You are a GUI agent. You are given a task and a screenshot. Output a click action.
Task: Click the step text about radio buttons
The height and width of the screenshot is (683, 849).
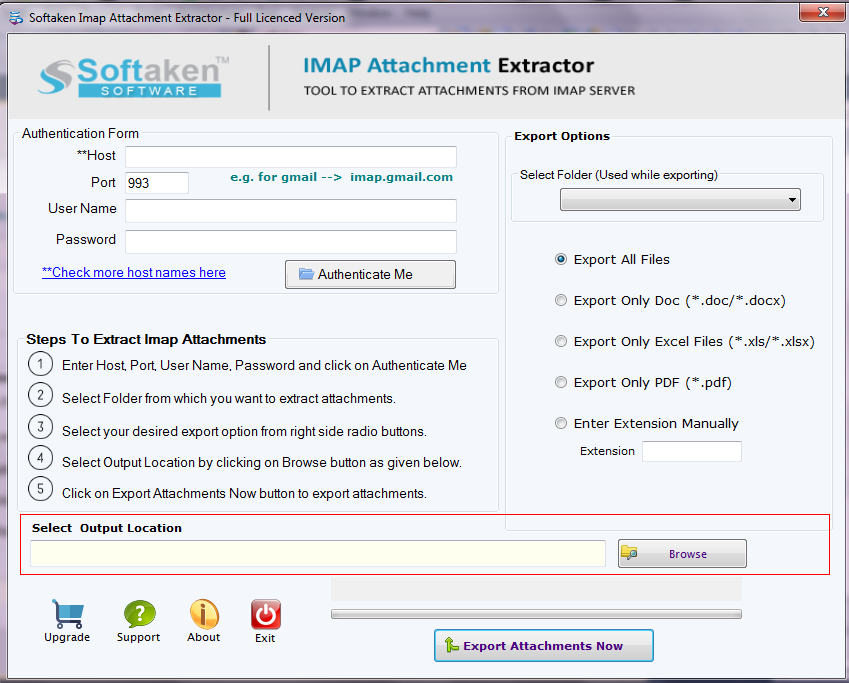point(244,432)
